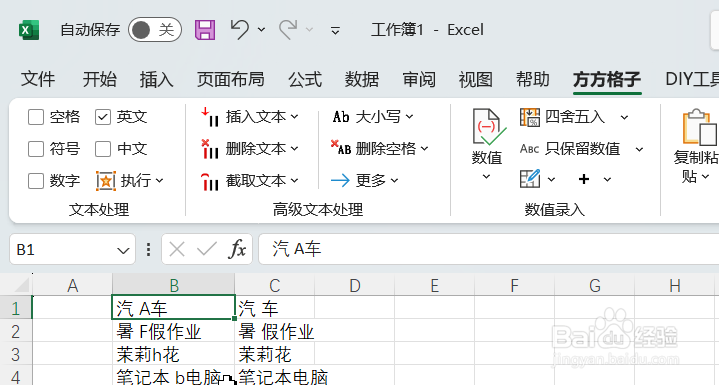
Task: Expand the 只保留数值 dropdown arrow
Action: pyautogui.click(x=640, y=149)
